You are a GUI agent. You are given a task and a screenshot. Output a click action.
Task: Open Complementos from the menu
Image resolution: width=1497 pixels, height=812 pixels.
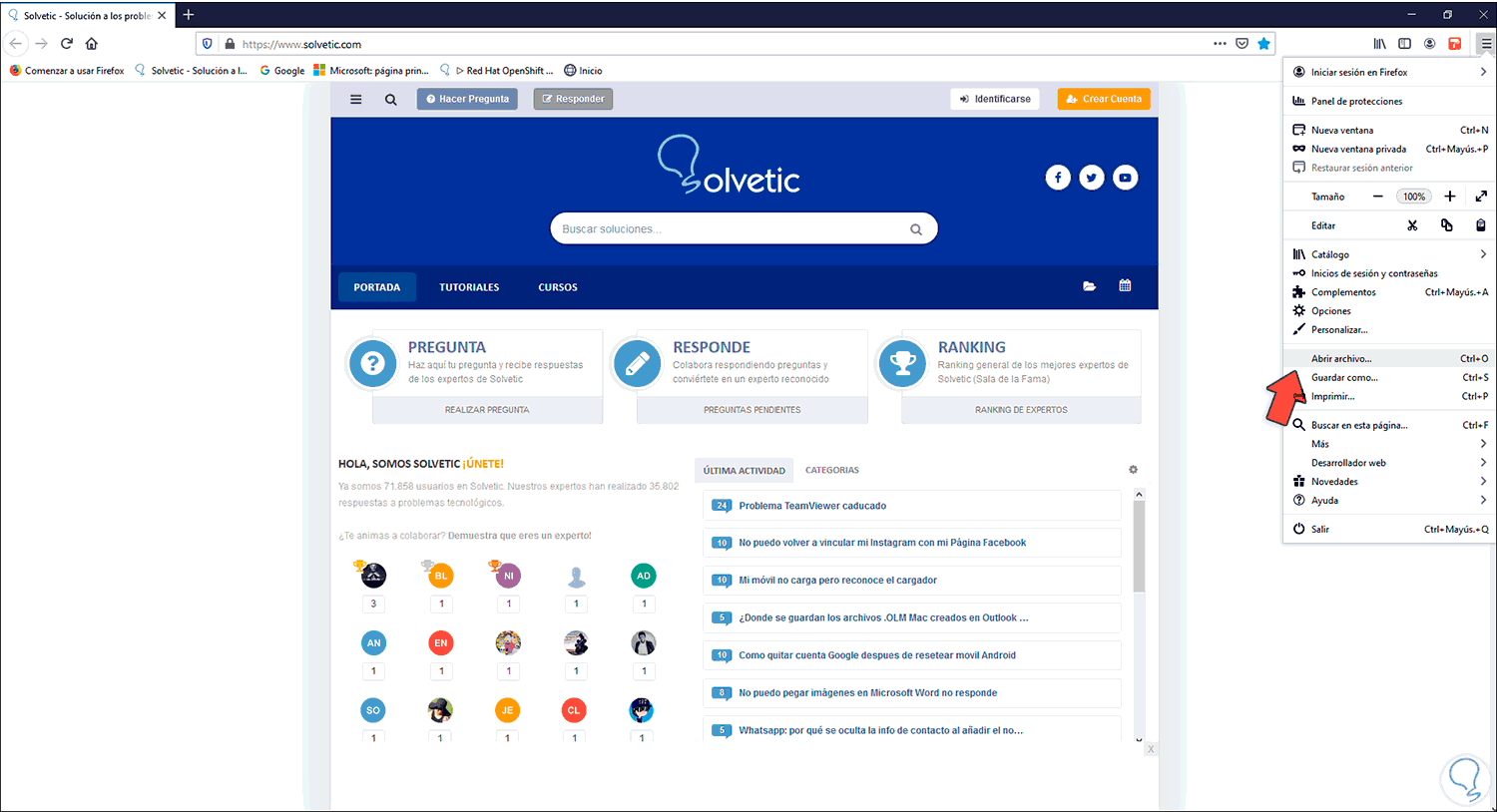click(x=1390, y=292)
